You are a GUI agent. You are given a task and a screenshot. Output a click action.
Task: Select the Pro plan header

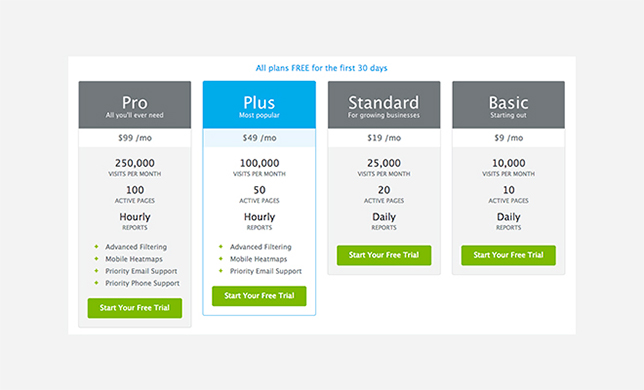[x=135, y=105]
